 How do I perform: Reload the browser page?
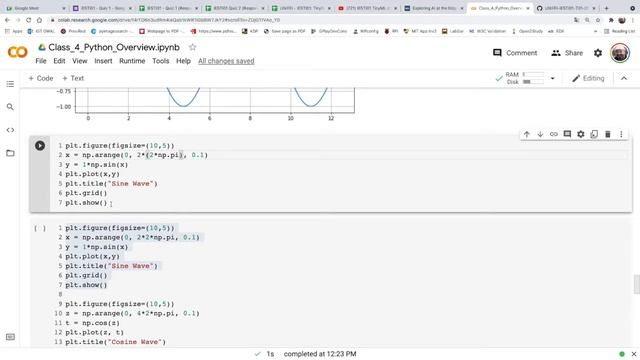click(x=28, y=20)
